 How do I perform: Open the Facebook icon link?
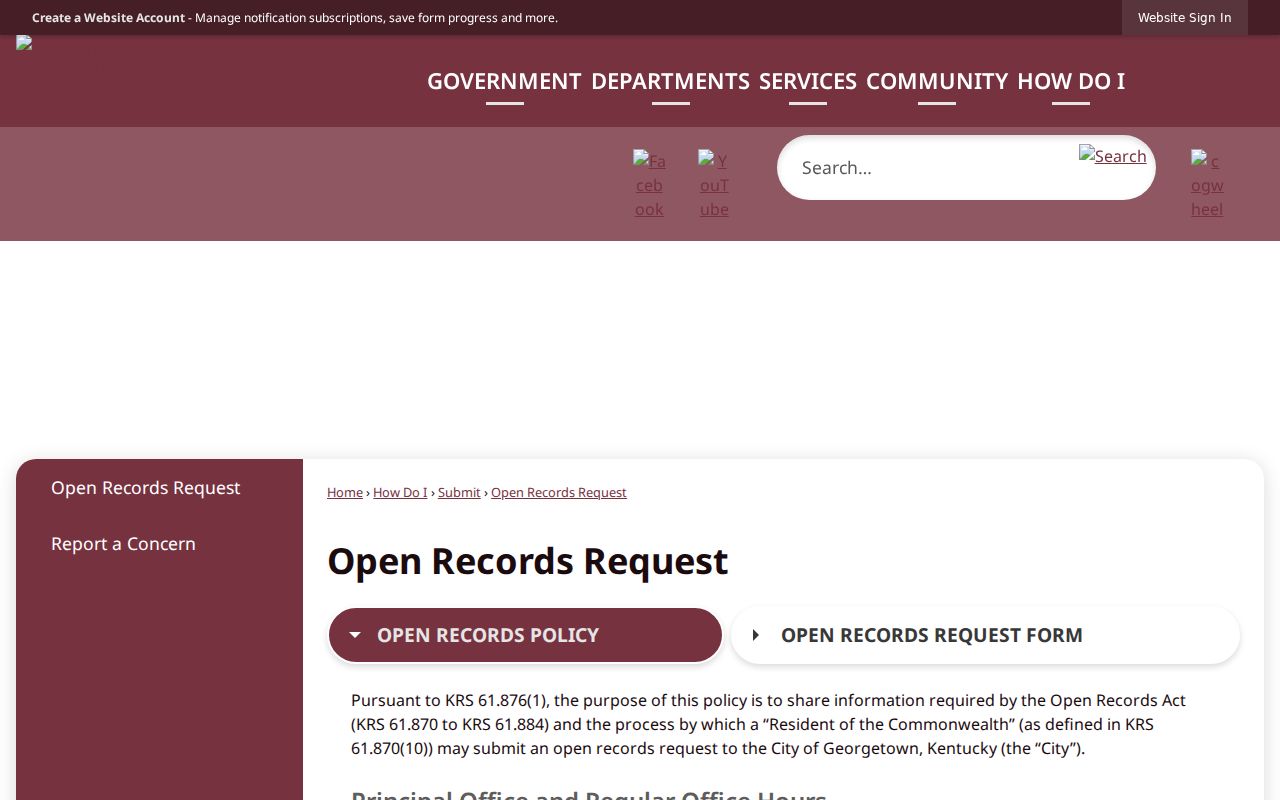(x=649, y=184)
